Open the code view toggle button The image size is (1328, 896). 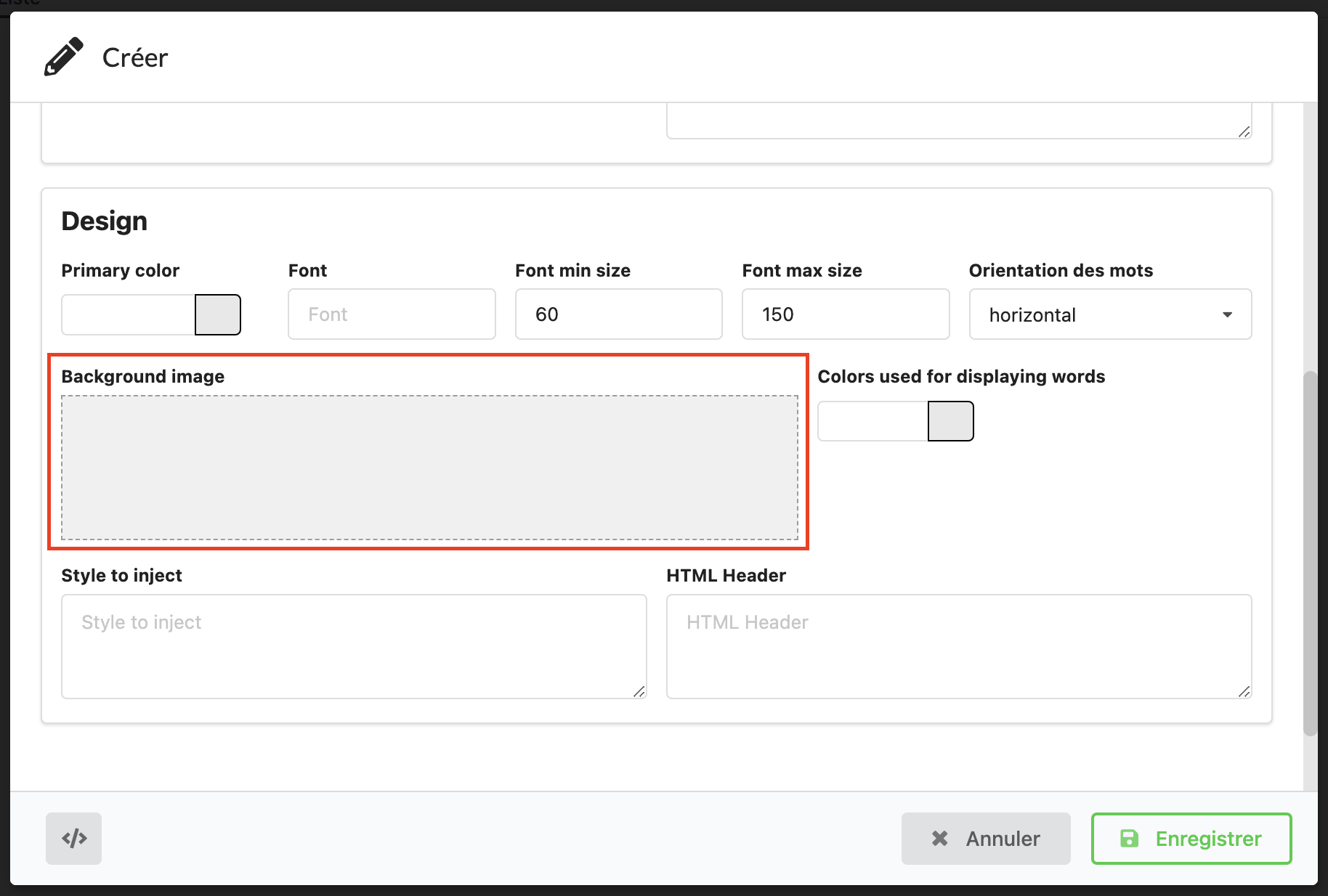(x=73, y=839)
